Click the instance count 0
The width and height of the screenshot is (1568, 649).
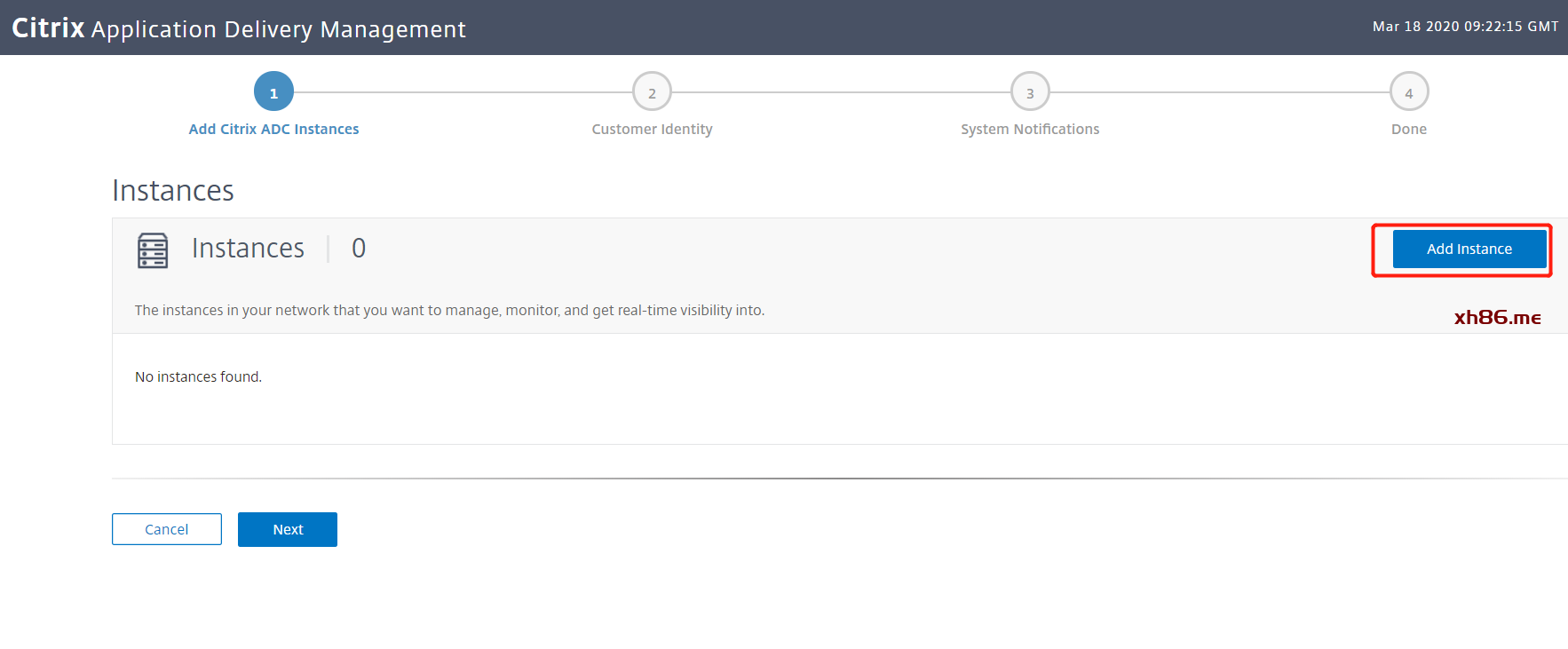[x=359, y=248]
